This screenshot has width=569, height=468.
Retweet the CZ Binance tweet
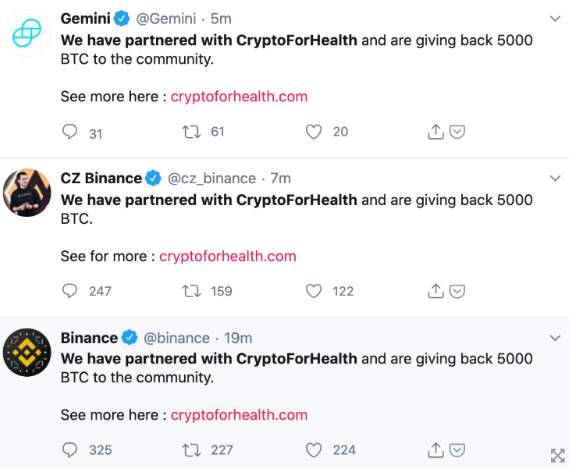(x=191, y=291)
